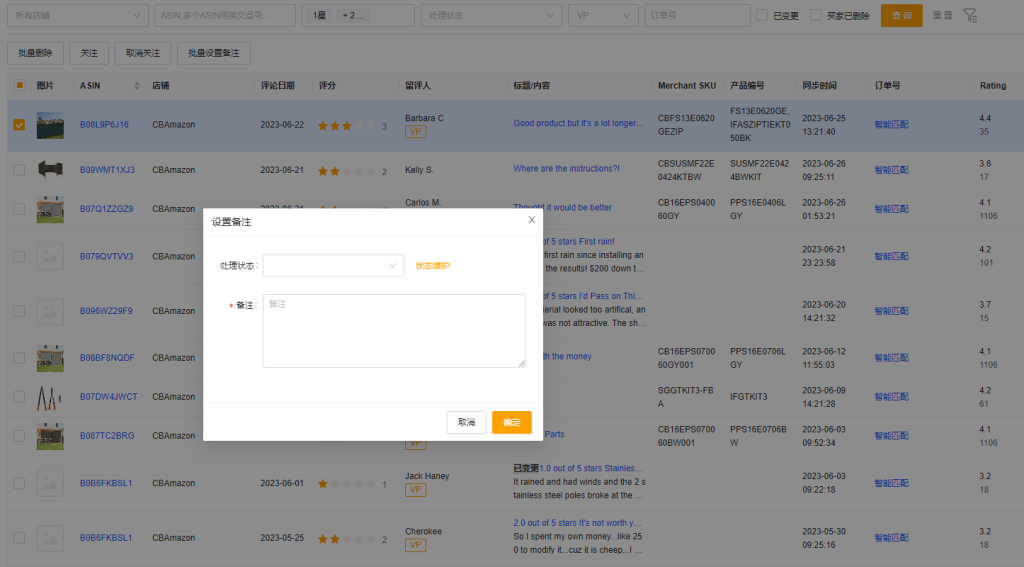
Task: Uncheck the row checkbox for B08L9P6J16
Action: click(19, 125)
